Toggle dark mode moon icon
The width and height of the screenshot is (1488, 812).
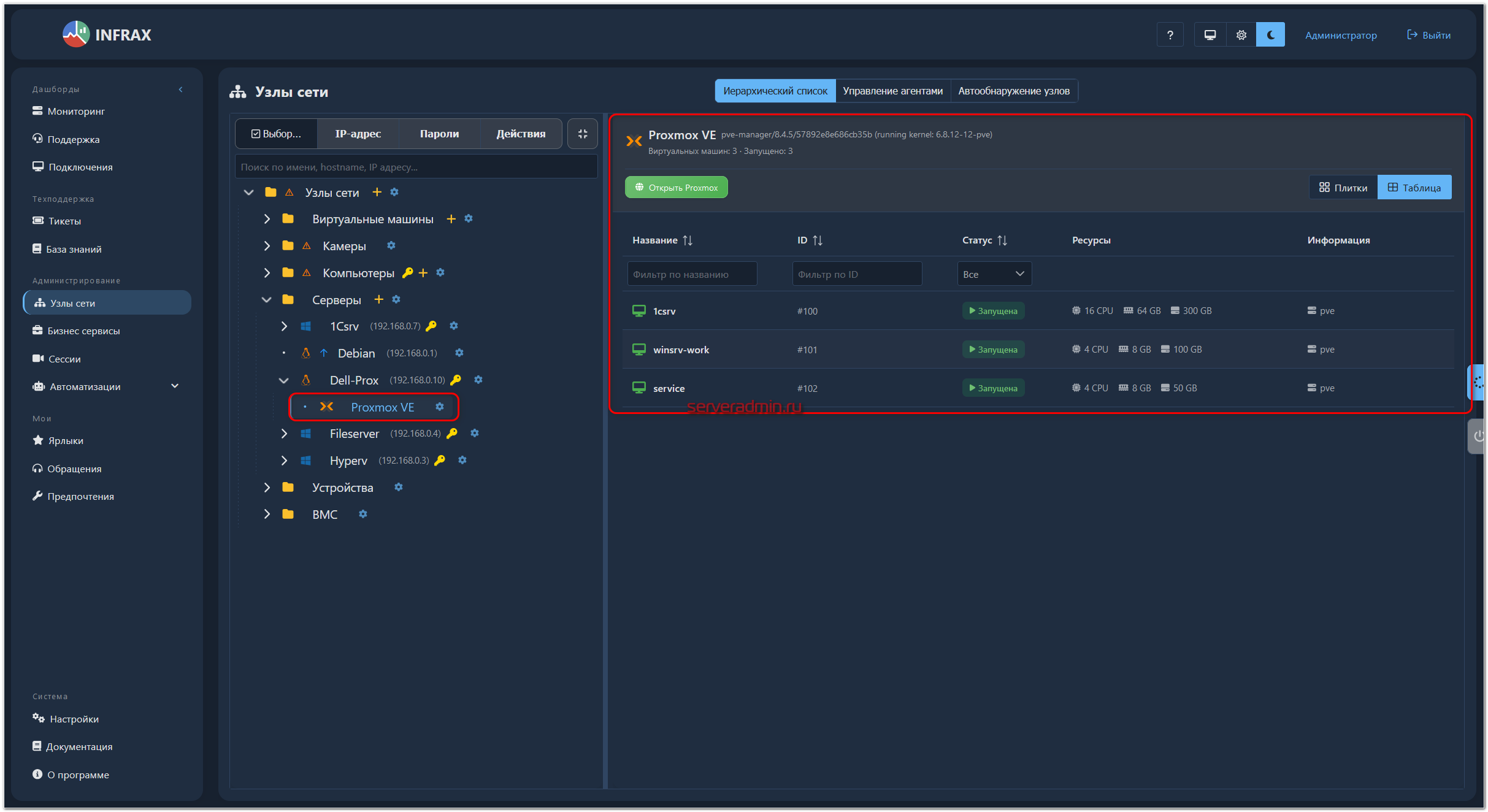1270,35
